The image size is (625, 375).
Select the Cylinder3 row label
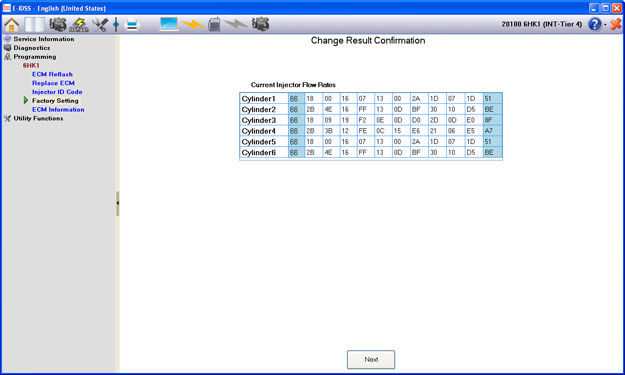(x=259, y=120)
